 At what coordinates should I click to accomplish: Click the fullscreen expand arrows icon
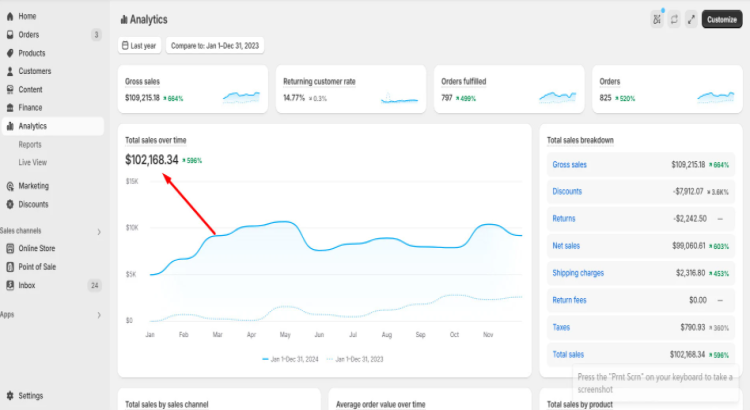[x=691, y=19]
